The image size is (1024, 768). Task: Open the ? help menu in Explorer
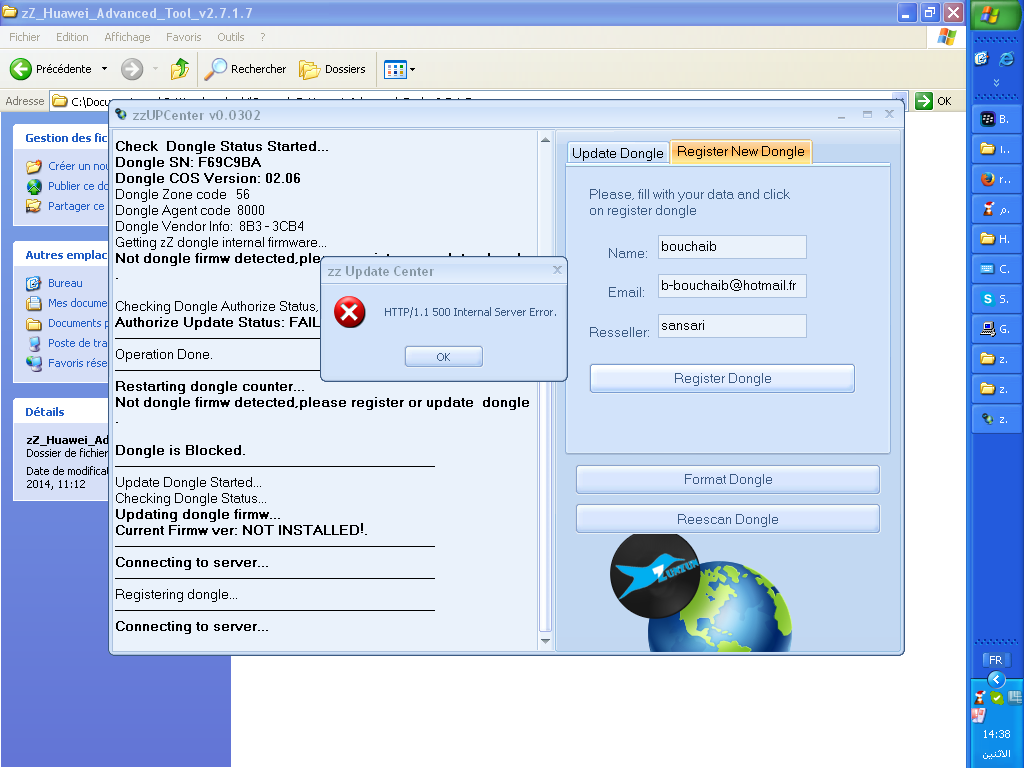pos(263,37)
